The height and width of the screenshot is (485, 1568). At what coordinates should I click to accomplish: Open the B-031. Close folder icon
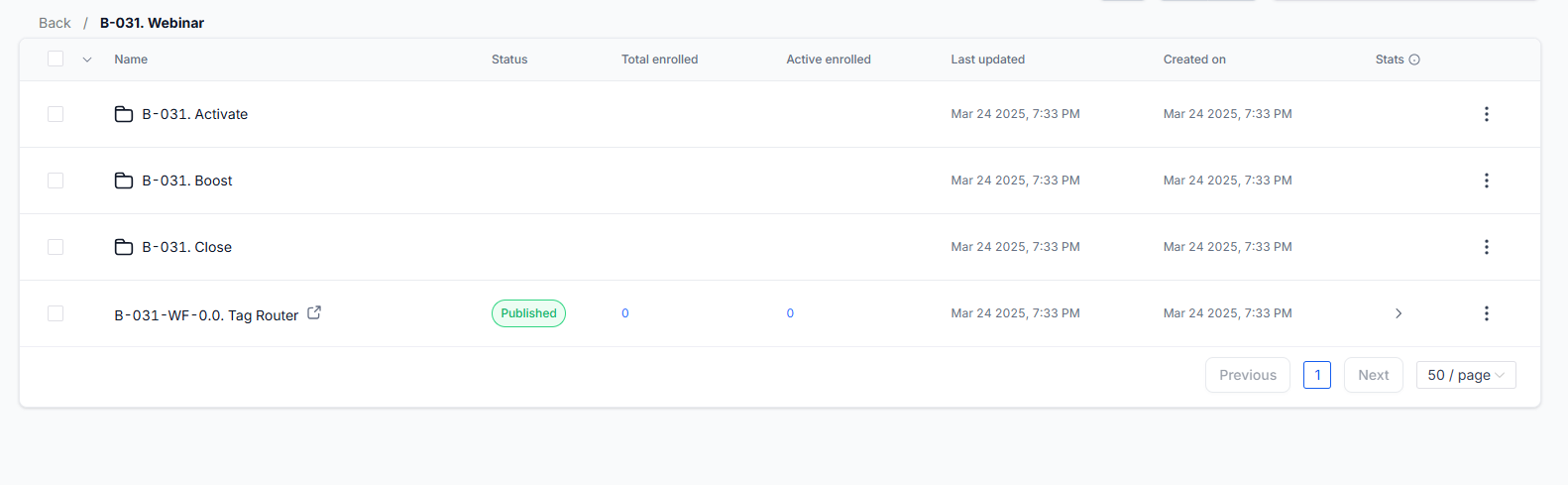124,247
